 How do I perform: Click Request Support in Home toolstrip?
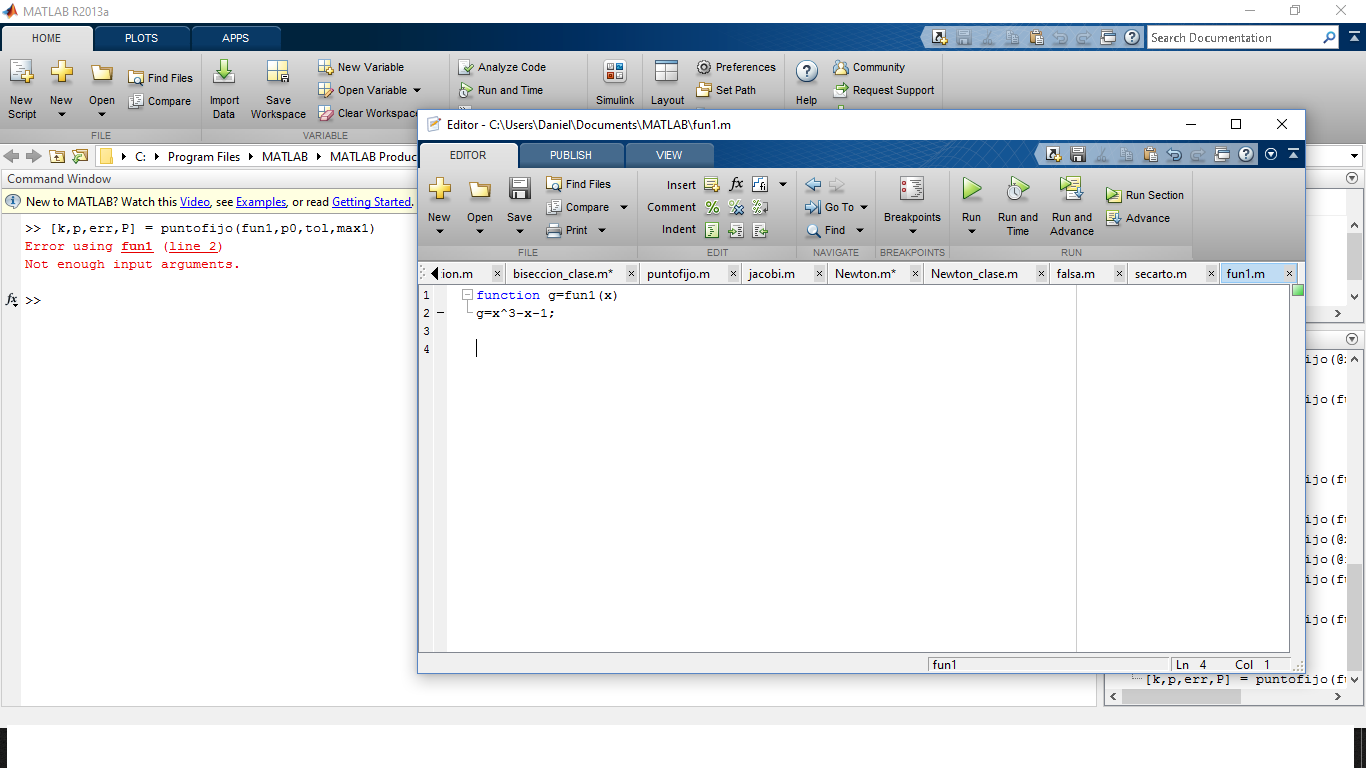[x=884, y=90]
